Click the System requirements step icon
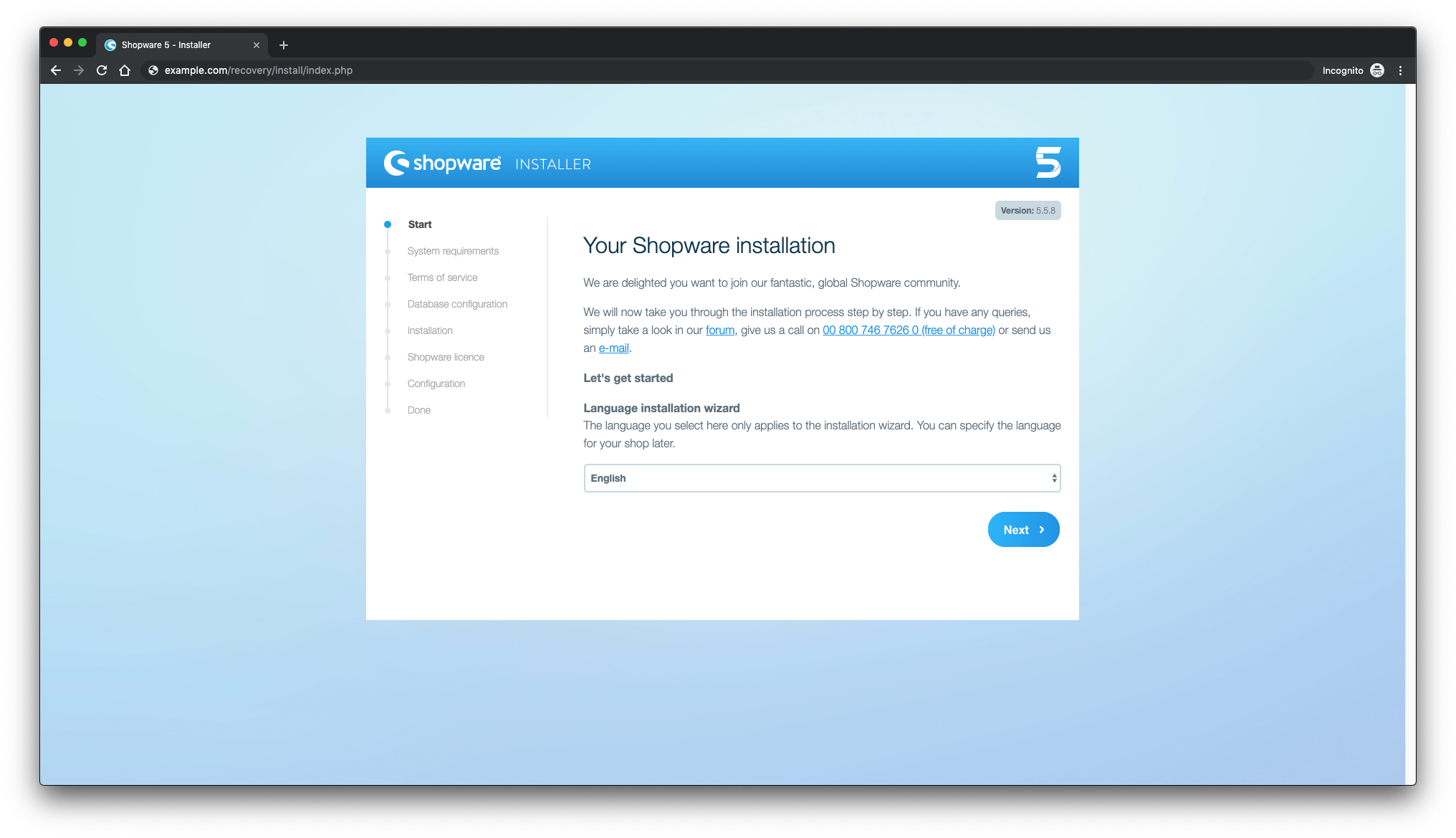 388,251
